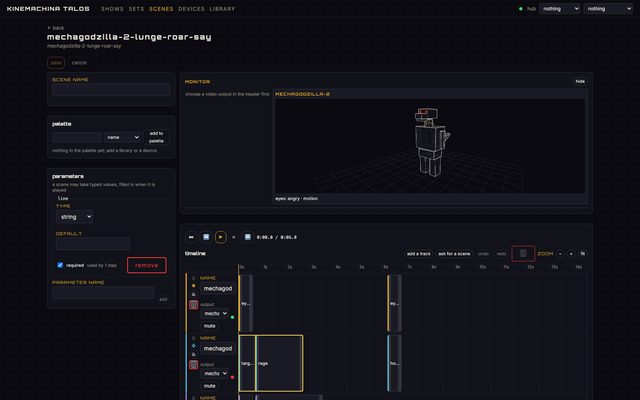The height and width of the screenshot is (400, 640).
Task: Select the targ... clip on second track
Action: pos(247,363)
